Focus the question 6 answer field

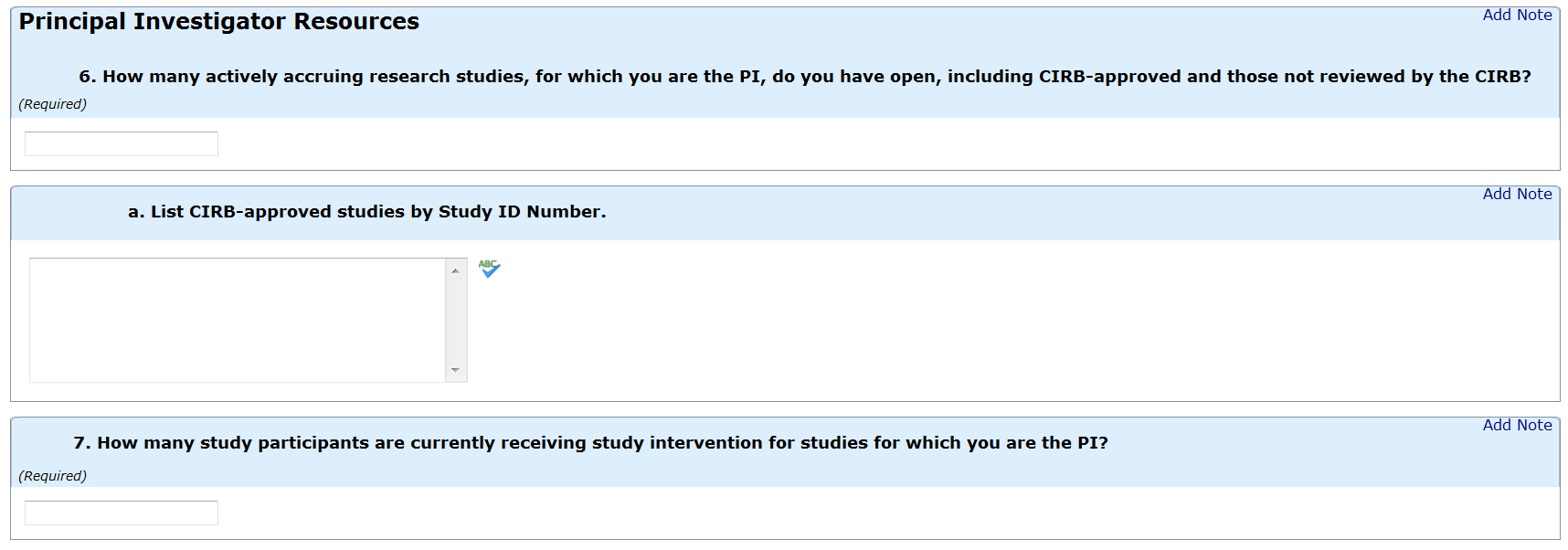click(122, 143)
